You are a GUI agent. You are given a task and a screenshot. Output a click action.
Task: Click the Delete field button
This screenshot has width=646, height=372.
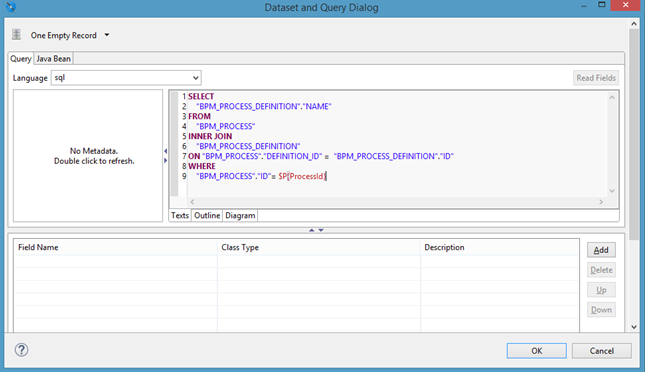coord(601,270)
